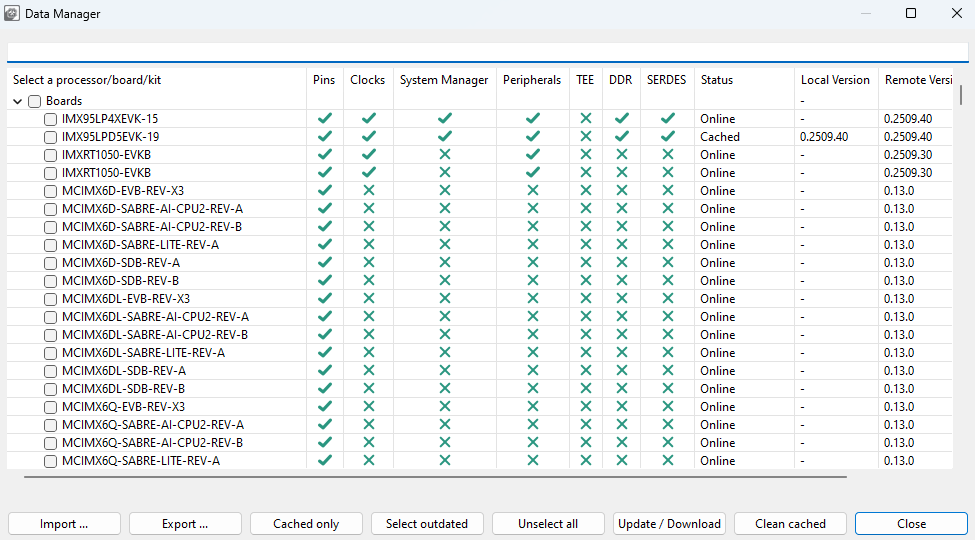
Task: Click the Peripherals cross for MCIMX6D-SDB-REV-A
Action: (x=532, y=263)
